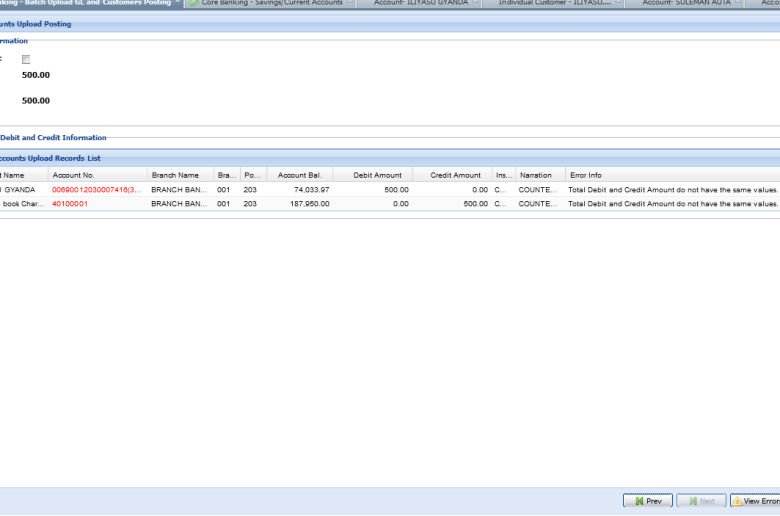Close the Individual Customer tab
The image size is (780, 516).
618,3
